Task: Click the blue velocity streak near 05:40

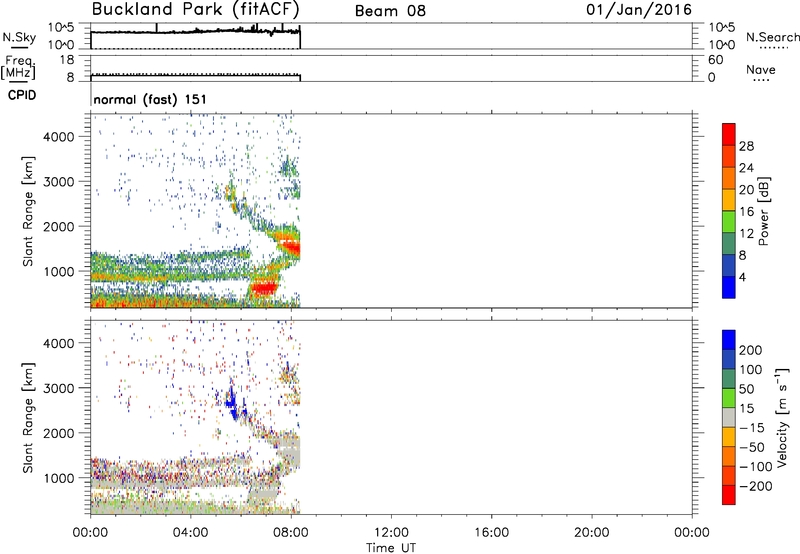Action: [232, 400]
